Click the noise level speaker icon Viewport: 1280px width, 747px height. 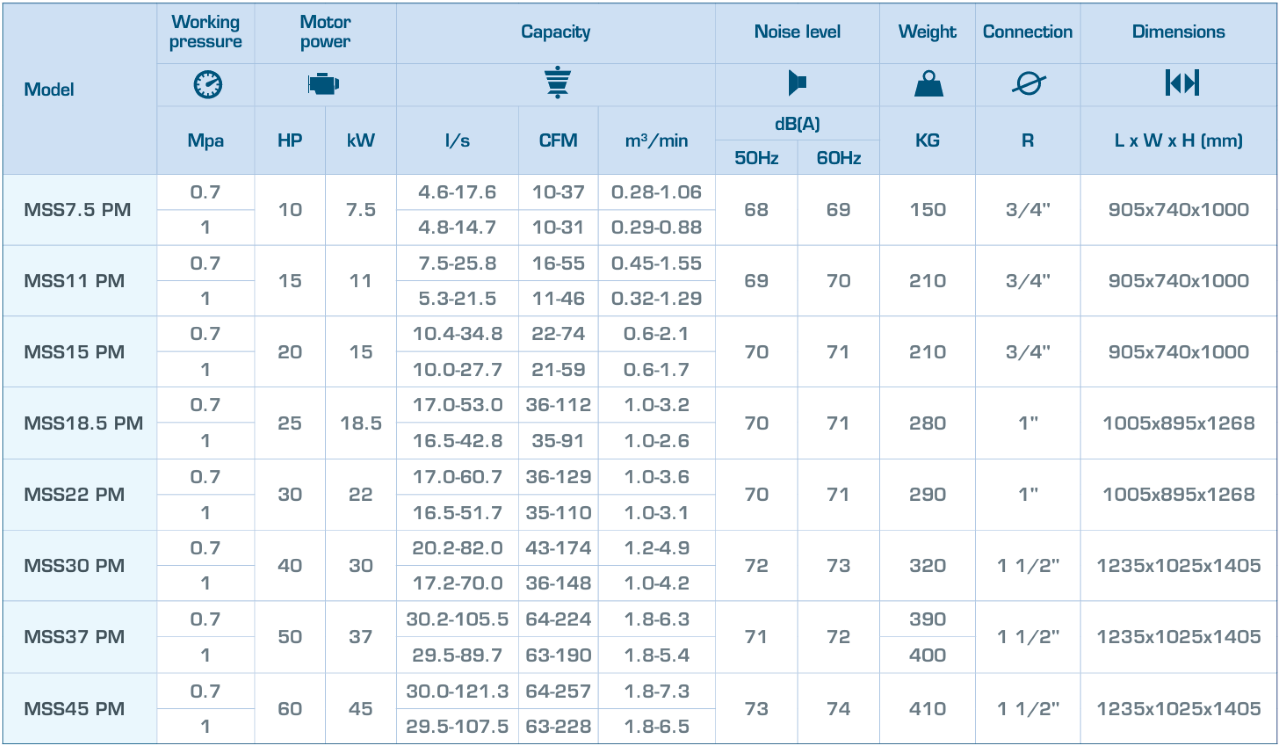[x=797, y=84]
